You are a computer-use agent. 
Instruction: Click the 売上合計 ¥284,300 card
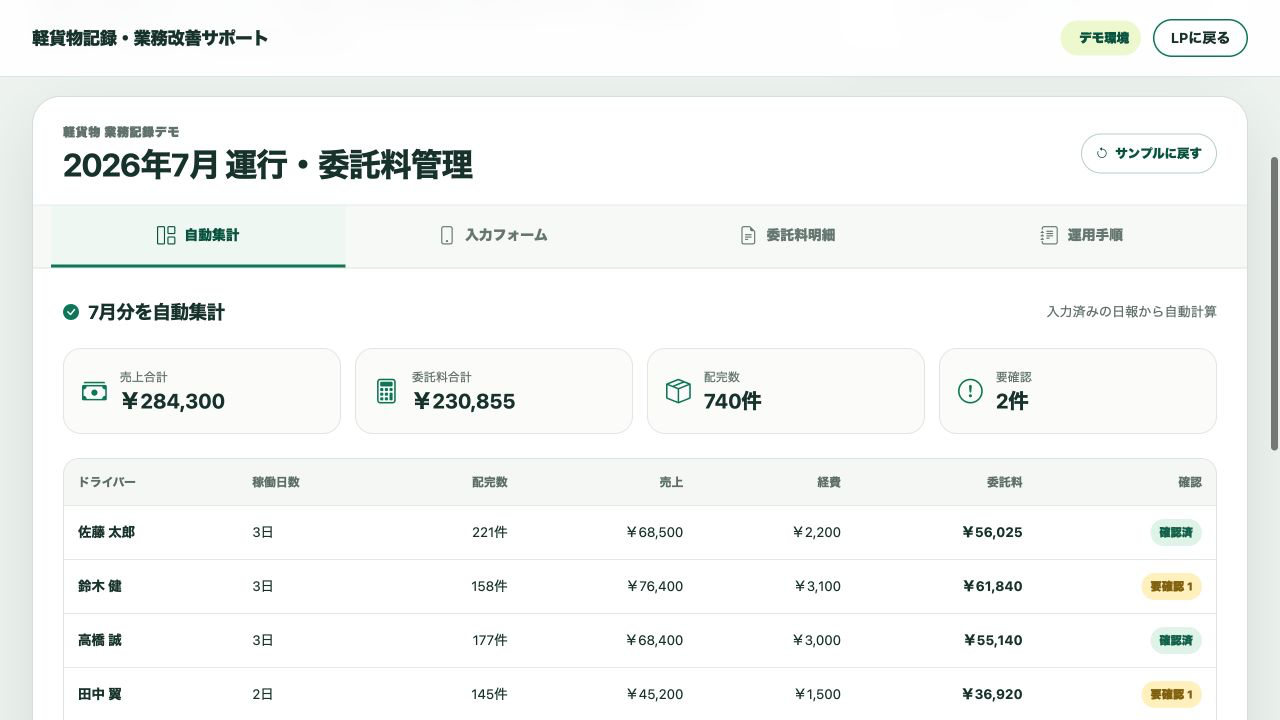click(x=202, y=391)
